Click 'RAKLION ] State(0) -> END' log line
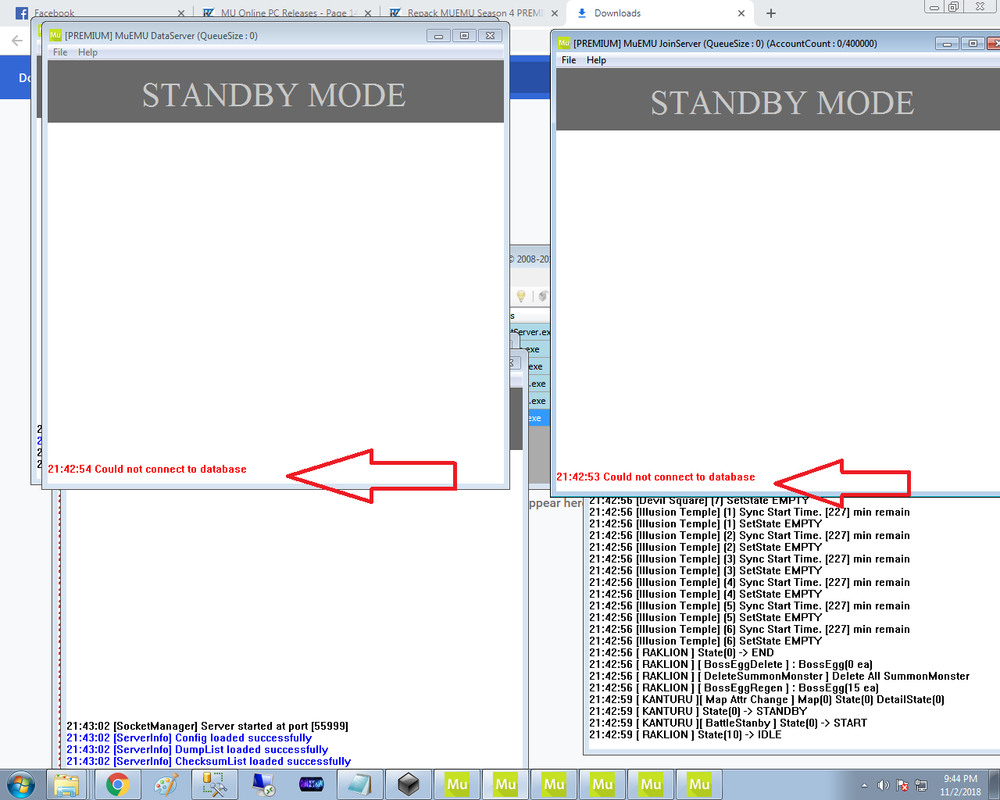The height and width of the screenshot is (800, 1000). [x=681, y=653]
